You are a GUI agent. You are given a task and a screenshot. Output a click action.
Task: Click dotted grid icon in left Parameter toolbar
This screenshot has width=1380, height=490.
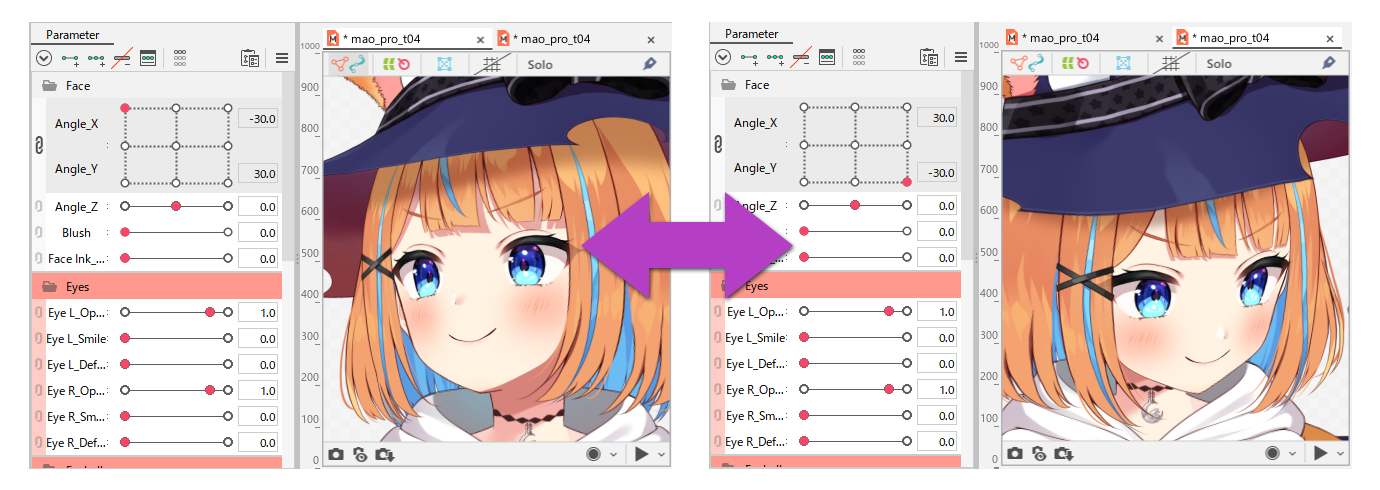click(x=180, y=58)
